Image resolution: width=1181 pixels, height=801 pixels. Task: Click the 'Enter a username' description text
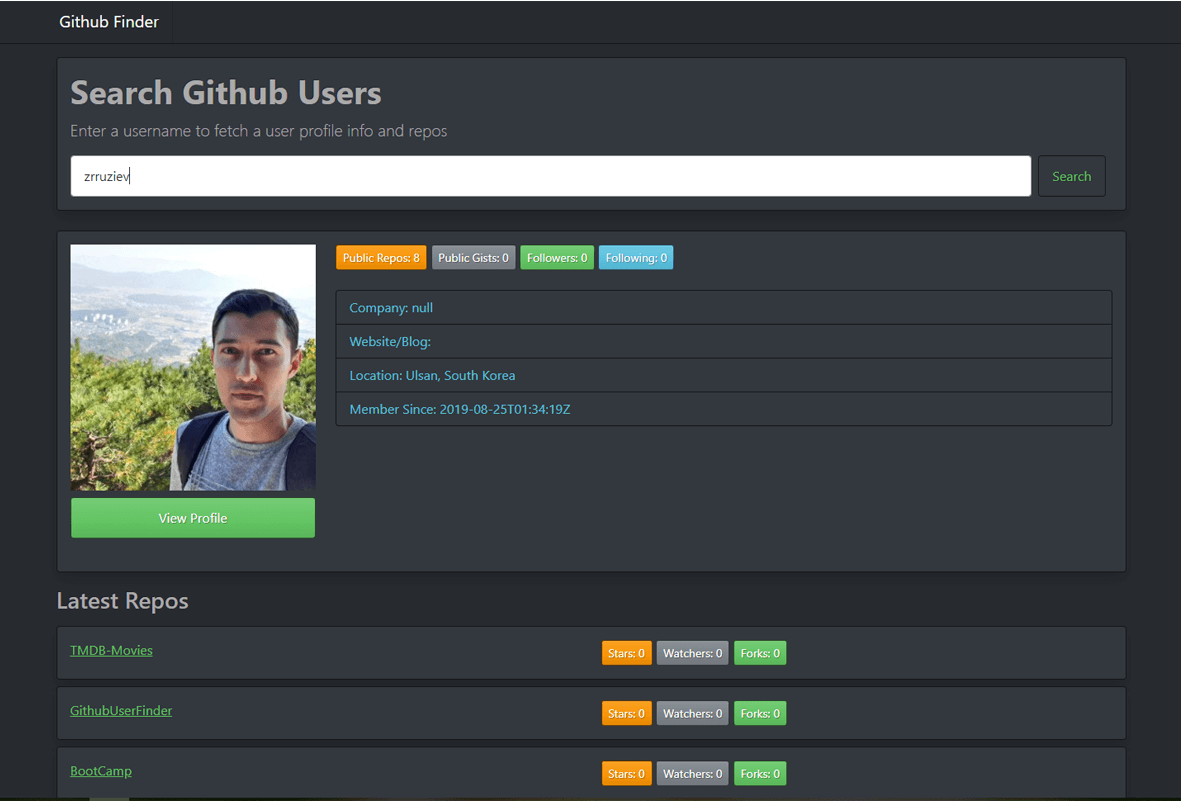coord(258,131)
